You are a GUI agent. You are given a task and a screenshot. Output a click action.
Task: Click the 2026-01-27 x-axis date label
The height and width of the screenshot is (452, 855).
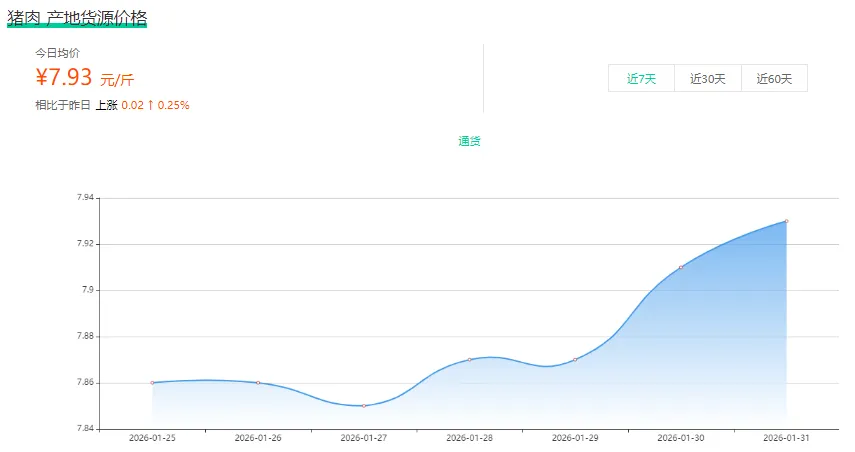pyautogui.click(x=364, y=438)
